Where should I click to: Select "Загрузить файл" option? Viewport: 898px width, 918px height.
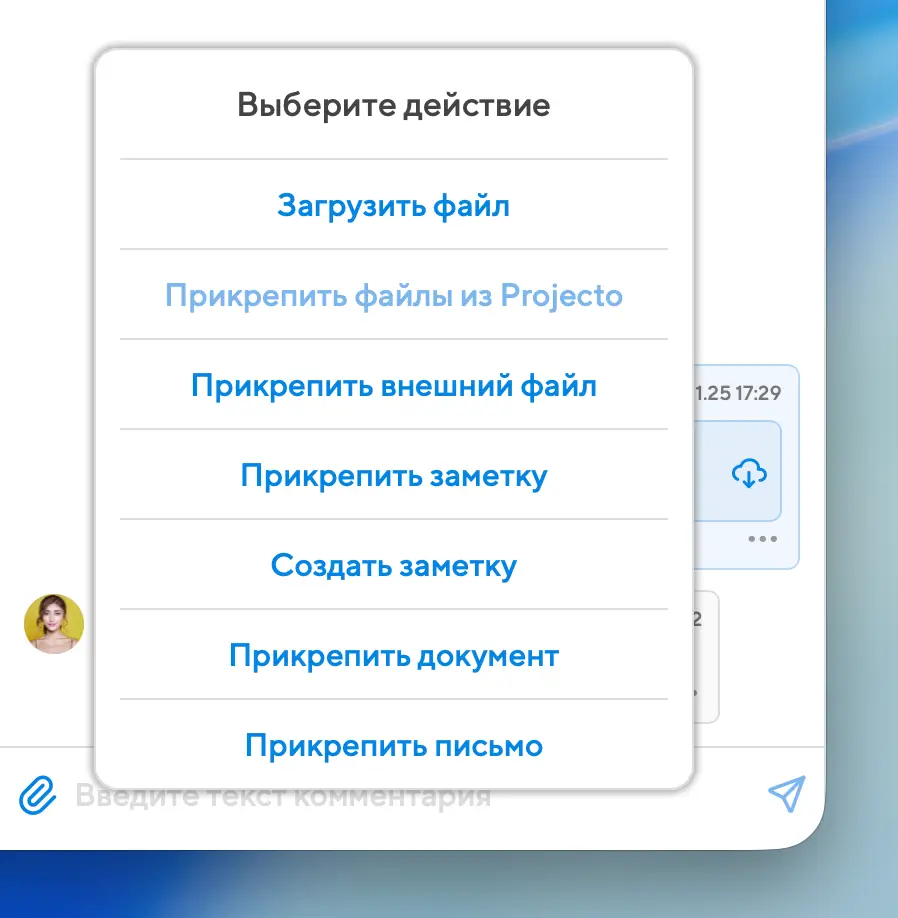click(x=393, y=206)
